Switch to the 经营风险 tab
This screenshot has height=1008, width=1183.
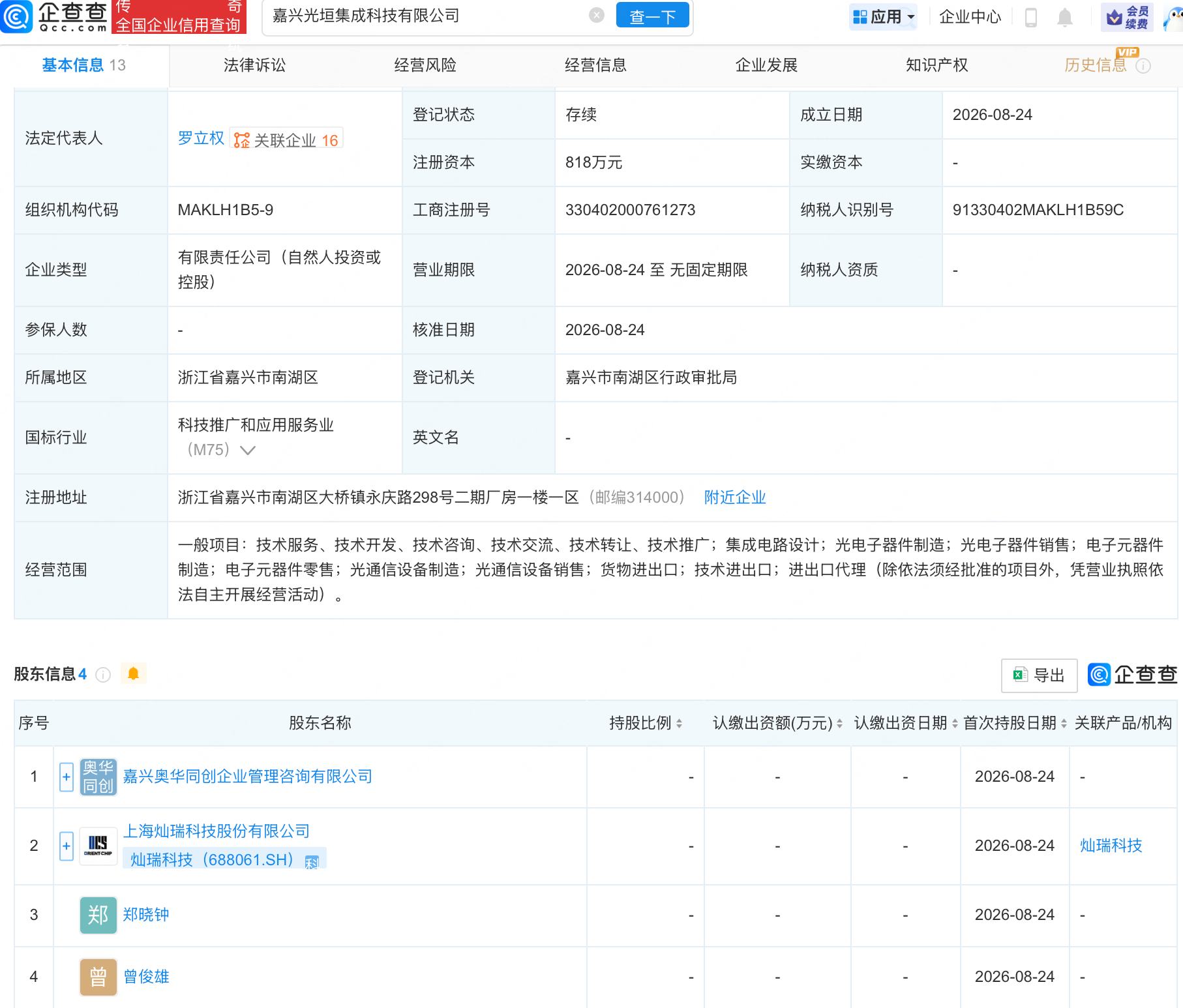click(425, 65)
